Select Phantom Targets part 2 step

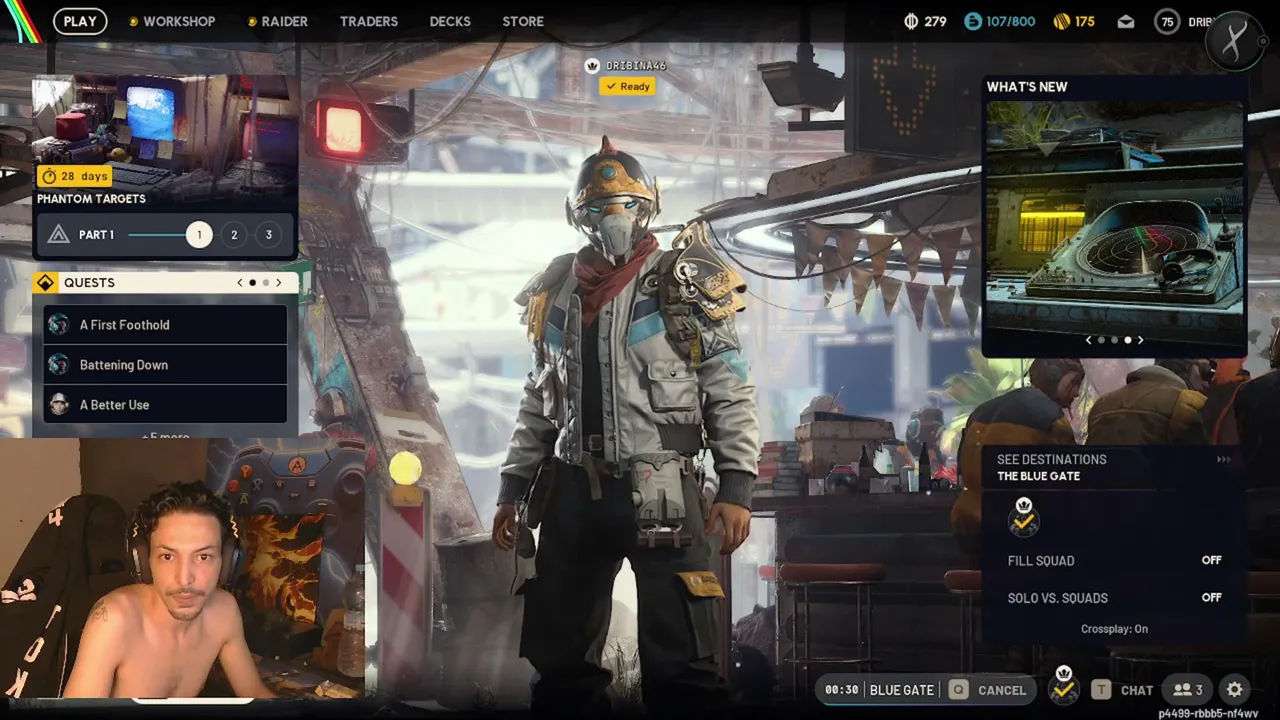234,235
